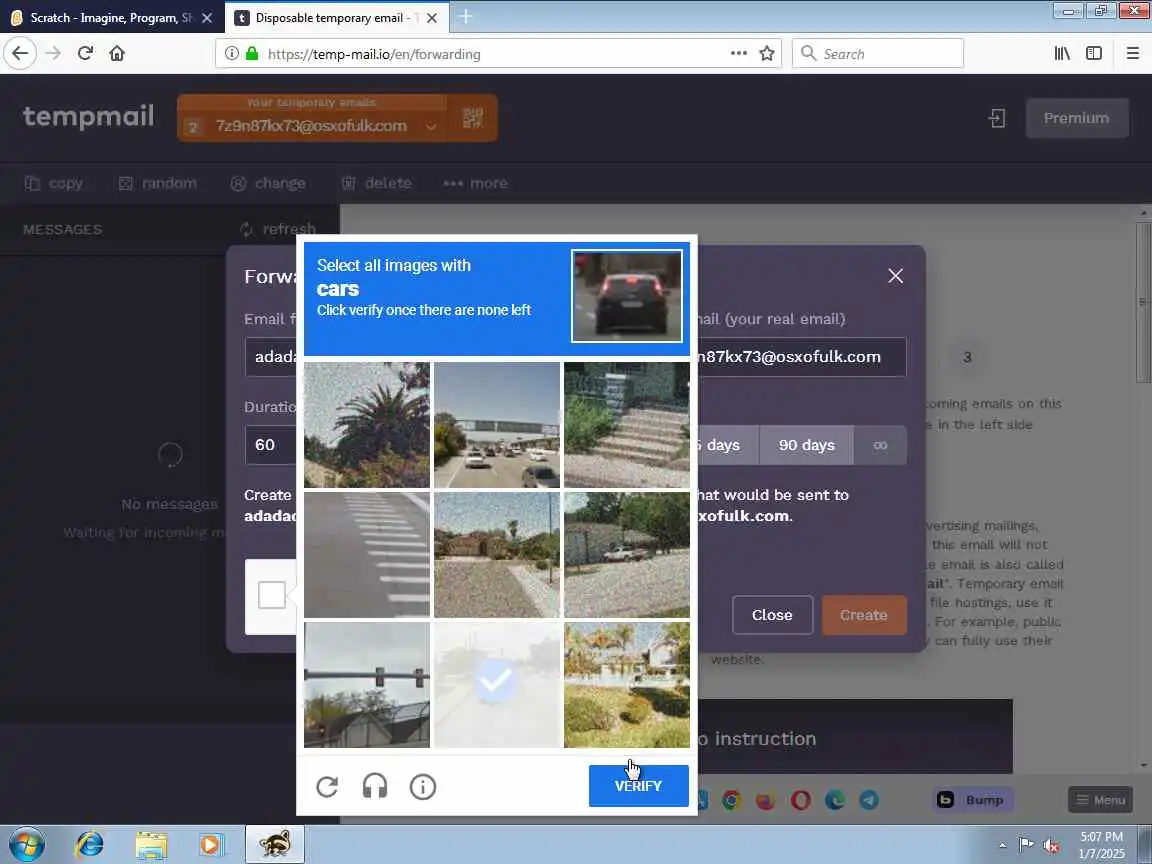Open Windows Explorer folder in taskbar

[x=151, y=844]
